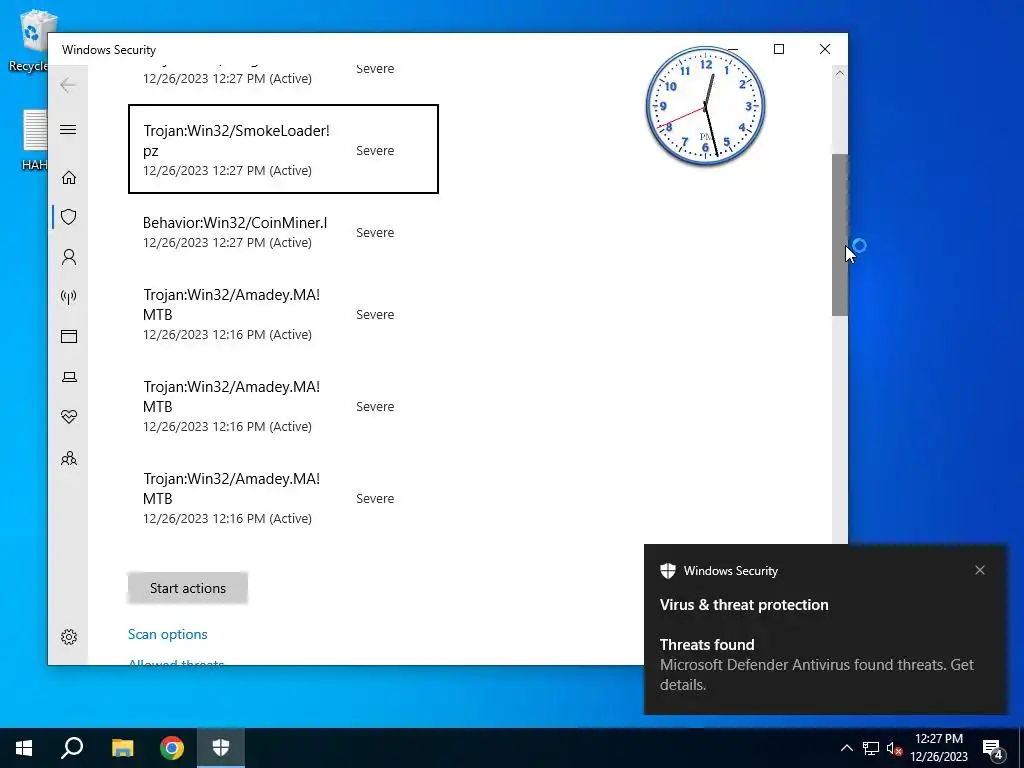
Task: Open Family options icon
Action: [x=69, y=458]
